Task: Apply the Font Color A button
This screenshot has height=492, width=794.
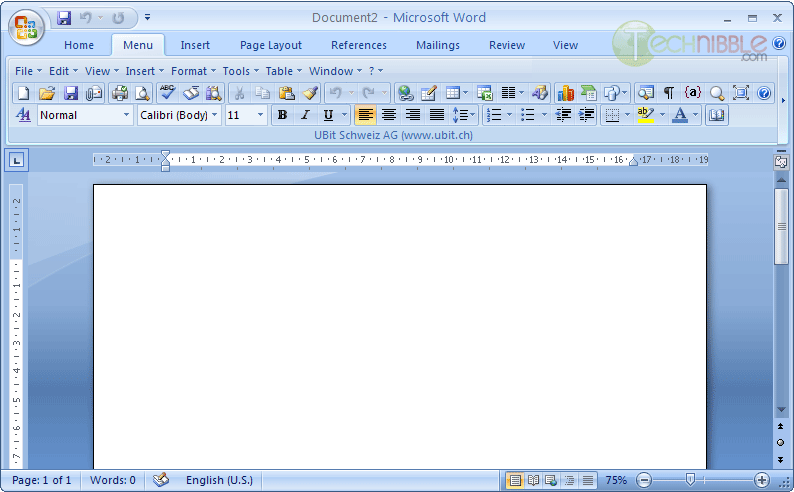Action: click(680, 115)
